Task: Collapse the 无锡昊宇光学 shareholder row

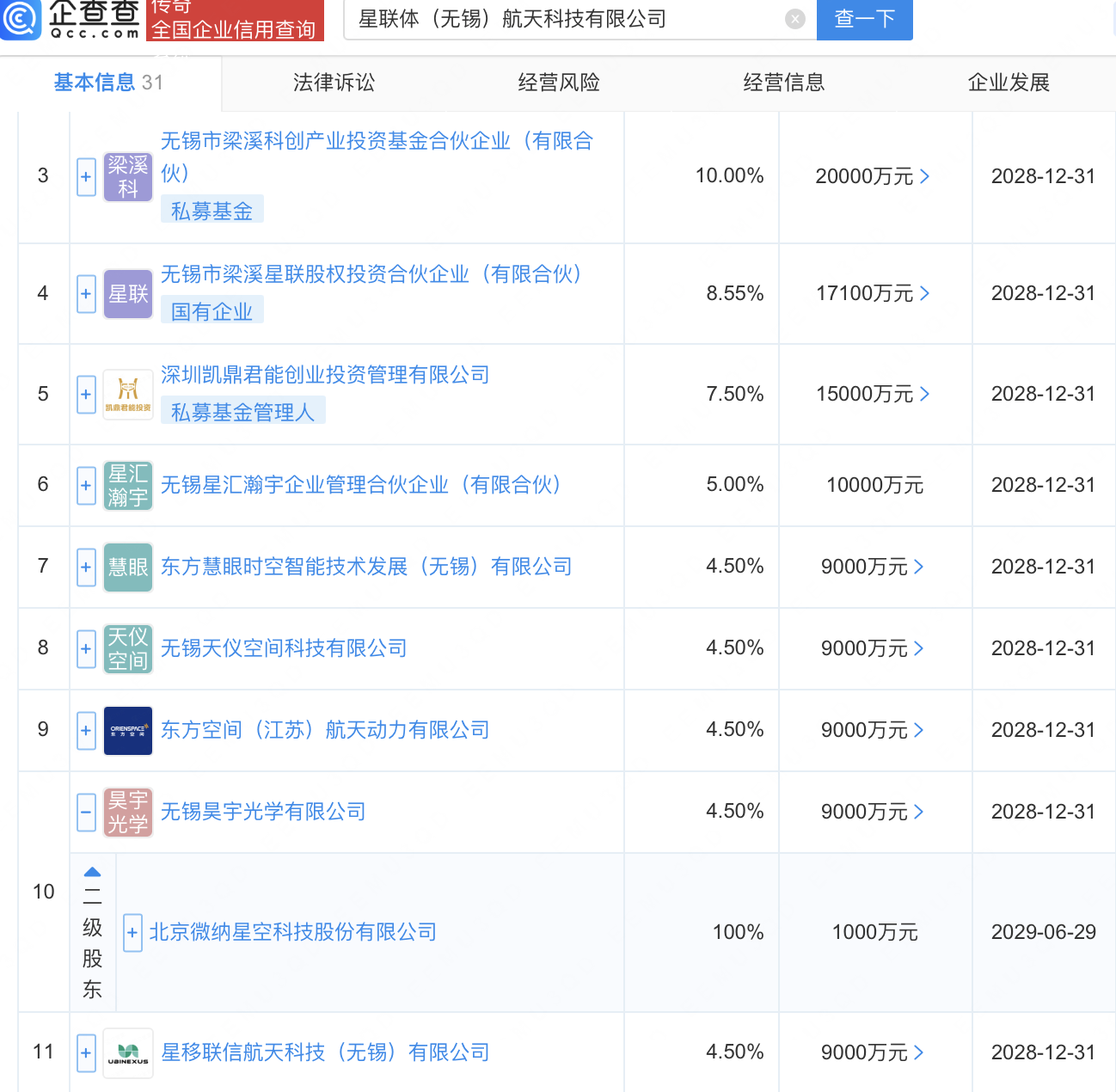Action: tap(86, 812)
